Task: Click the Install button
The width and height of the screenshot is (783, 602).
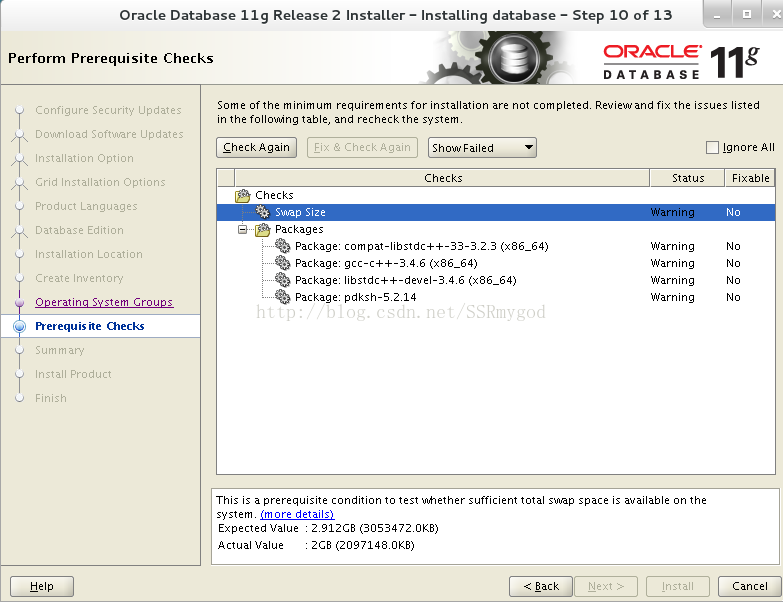Action: [x=678, y=587]
